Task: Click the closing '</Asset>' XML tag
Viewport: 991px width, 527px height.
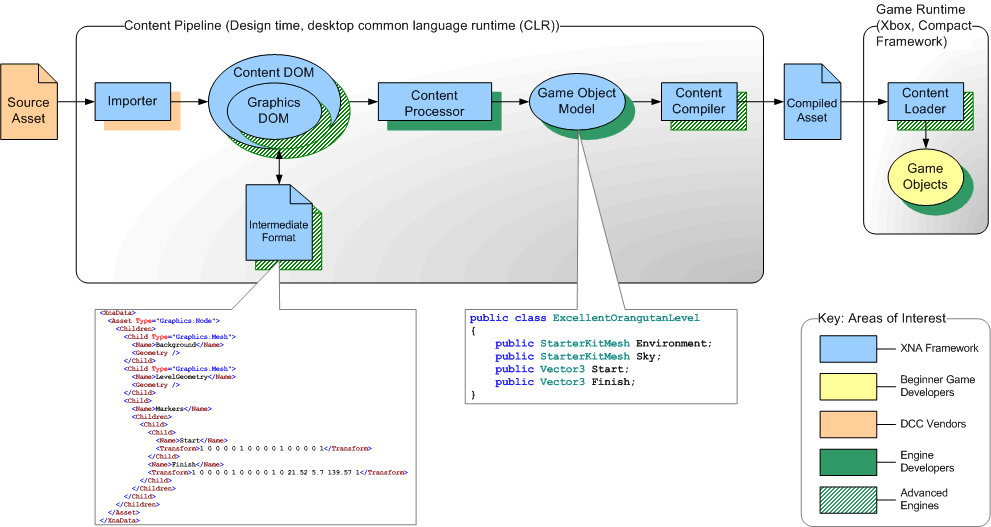Action: [122, 512]
